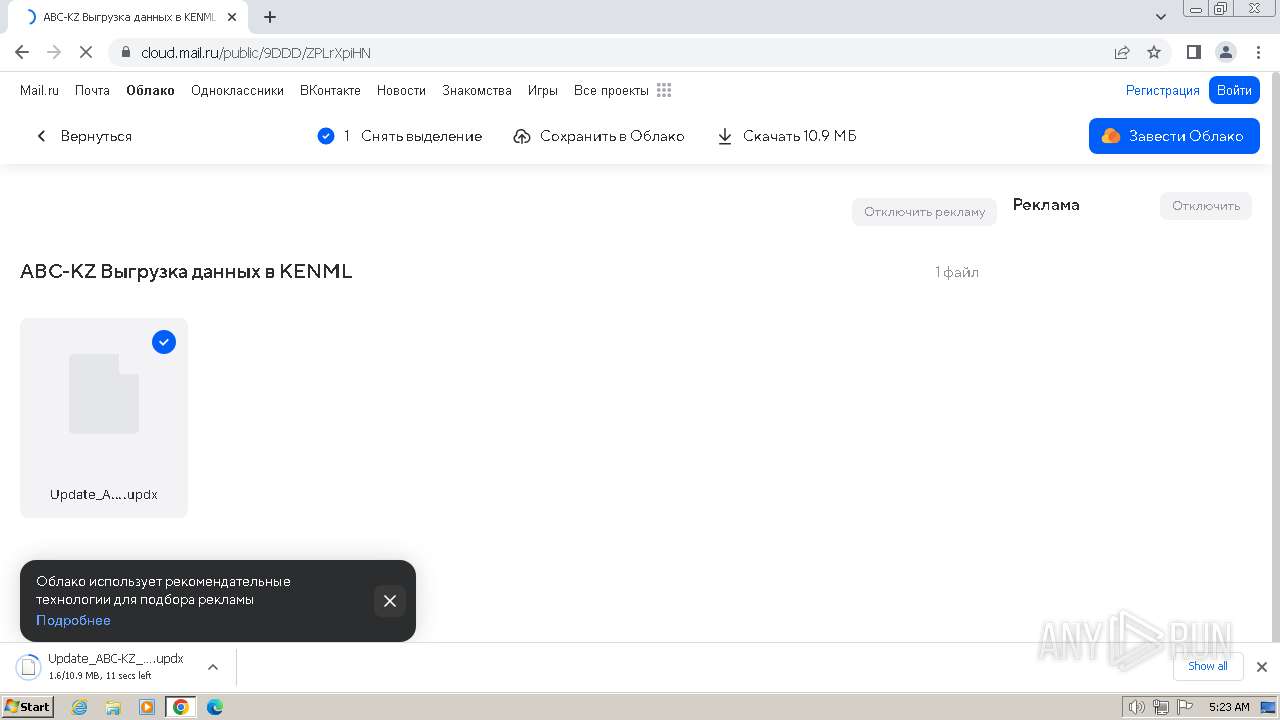
Task: Open Облако in top navigation
Action: [150, 90]
